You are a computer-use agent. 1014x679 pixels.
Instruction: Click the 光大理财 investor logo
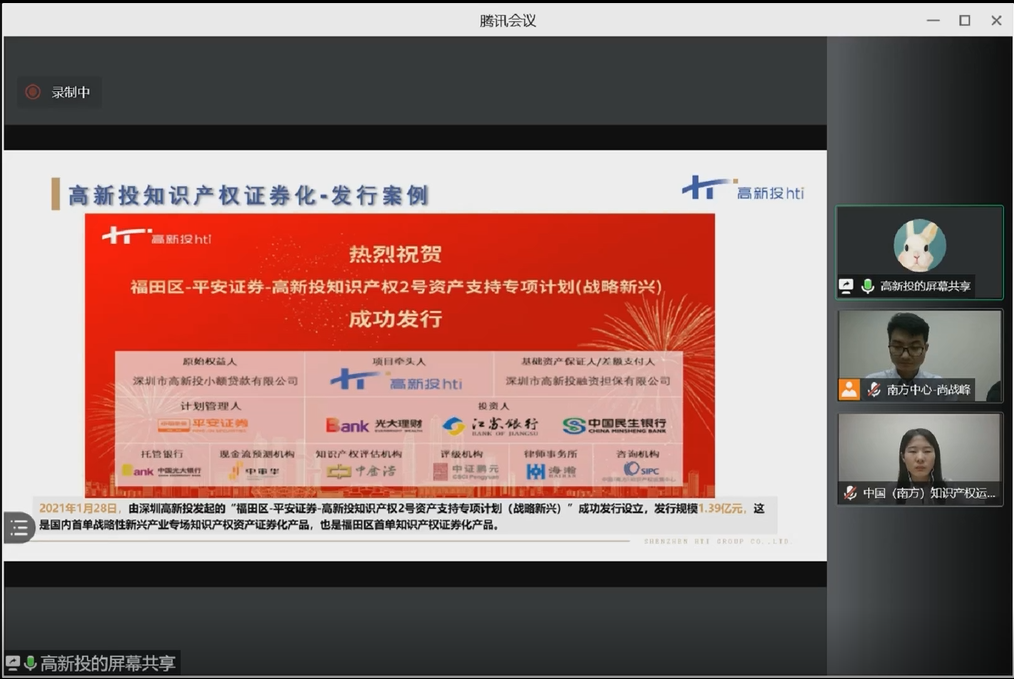pos(374,425)
